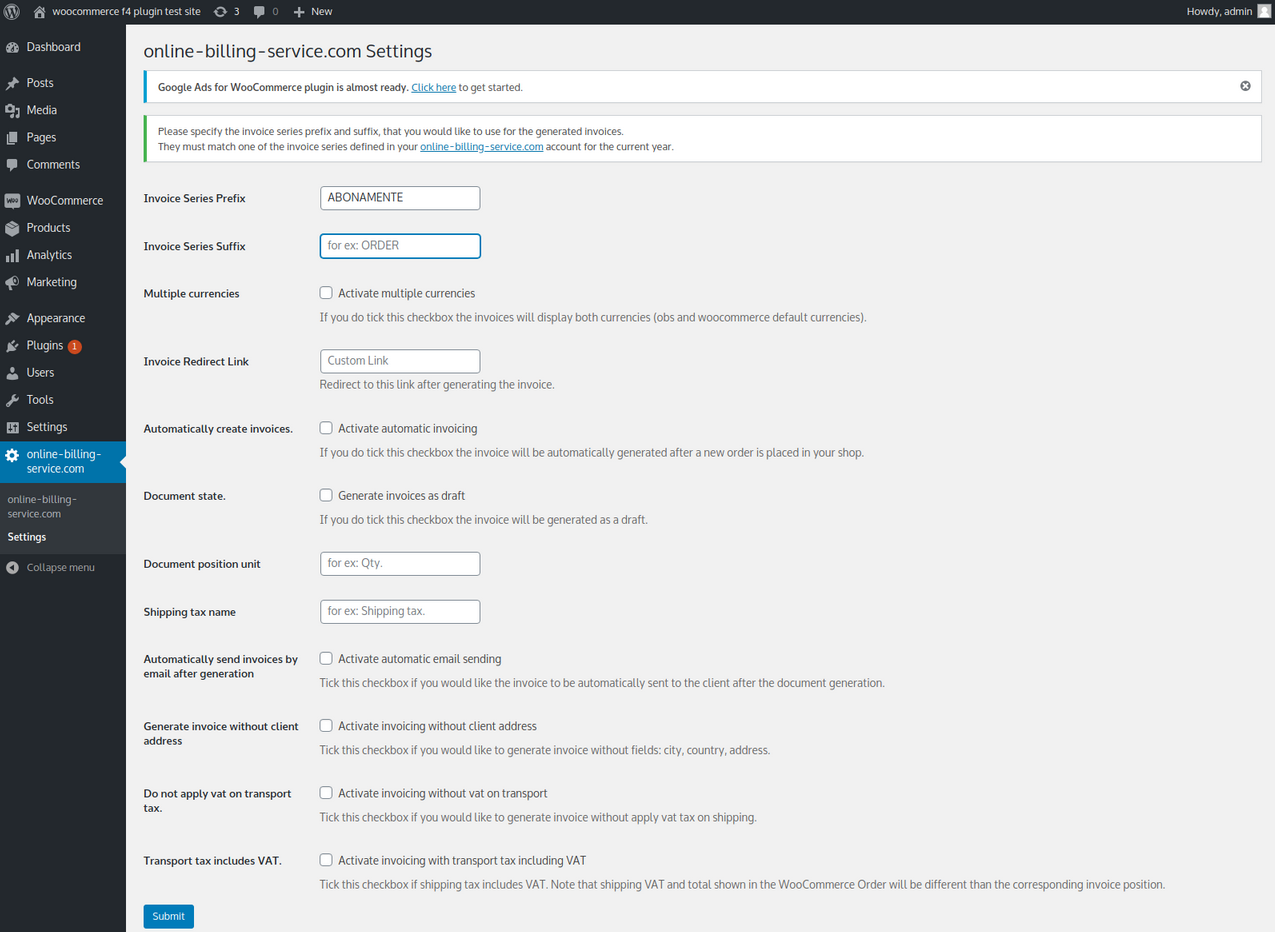Click the Appearance paintbrush icon
Image resolution: width=1275 pixels, height=932 pixels.
click(x=12, y=318)
